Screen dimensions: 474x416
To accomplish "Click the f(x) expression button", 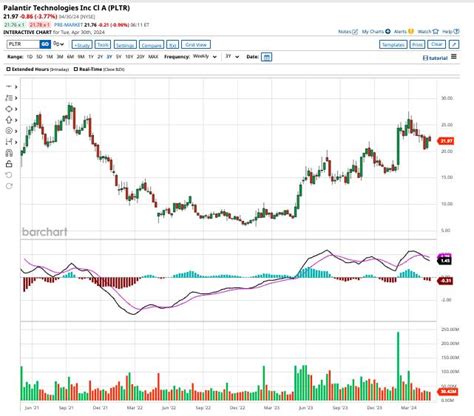I will (172, 45).
